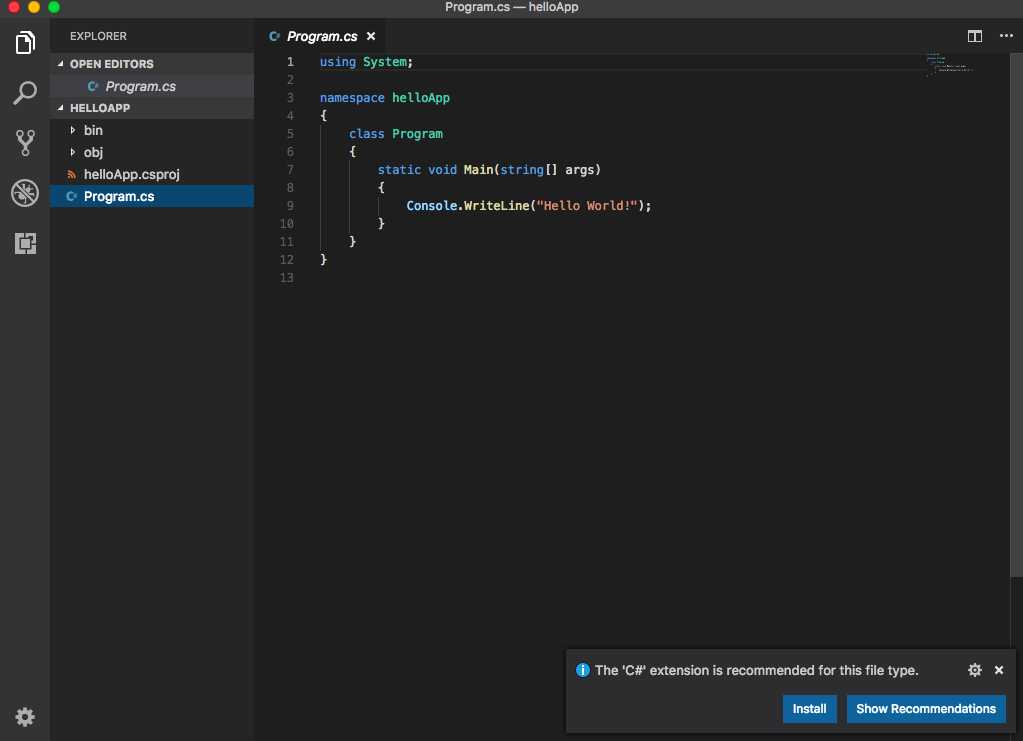Click line number 1 in the gutter
The height and width of the screenshot is (741, 1023).
click(290, 62)
